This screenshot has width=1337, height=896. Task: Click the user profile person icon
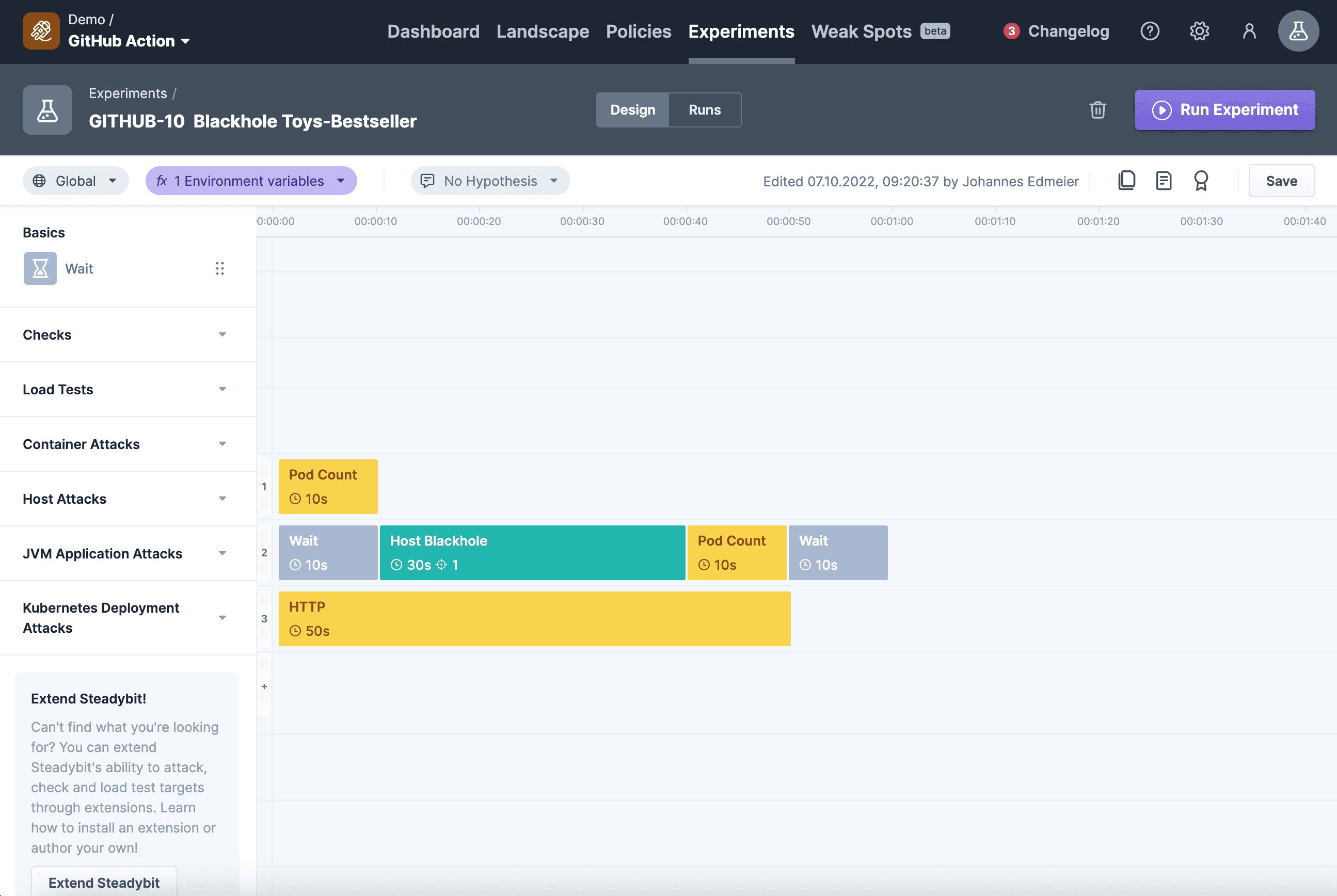click(x=1249, y=31)
